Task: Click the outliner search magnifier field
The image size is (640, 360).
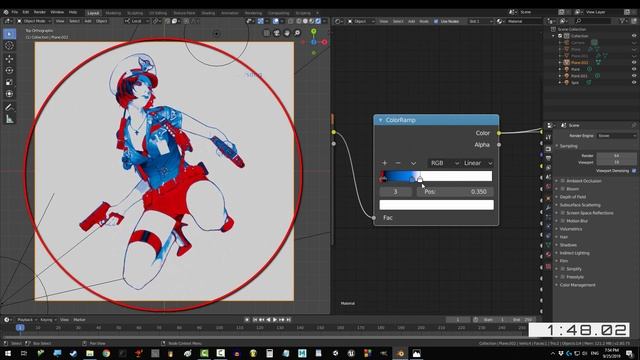Action: pos(592,21)
